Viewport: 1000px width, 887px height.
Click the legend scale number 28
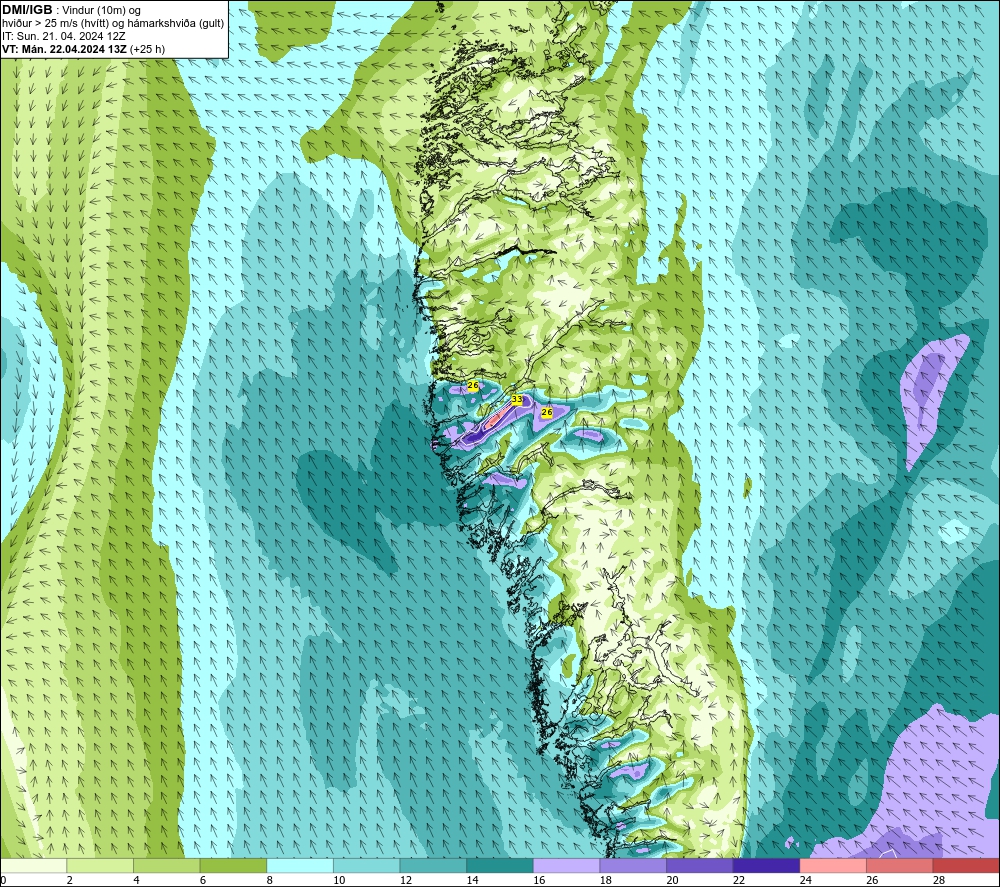(x=939, y=881)
